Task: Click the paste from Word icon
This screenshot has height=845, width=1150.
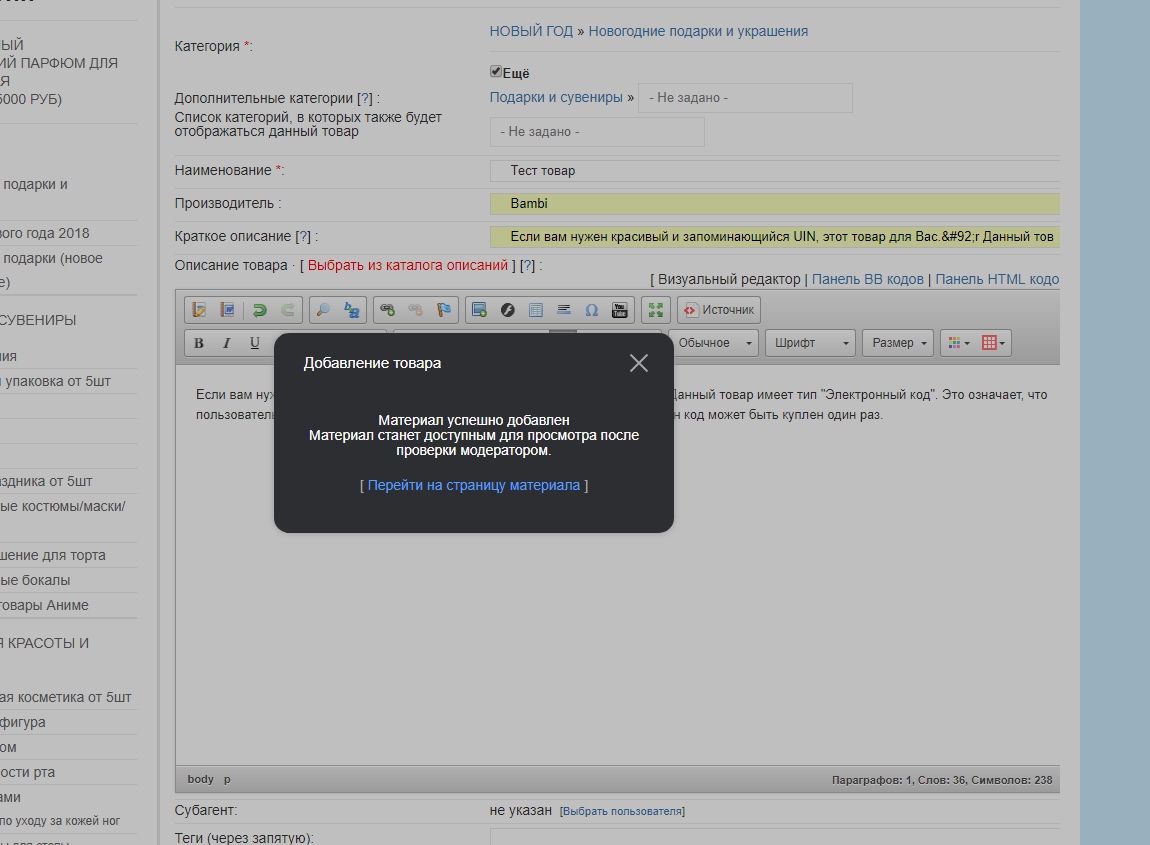Action: click(227, 310)
